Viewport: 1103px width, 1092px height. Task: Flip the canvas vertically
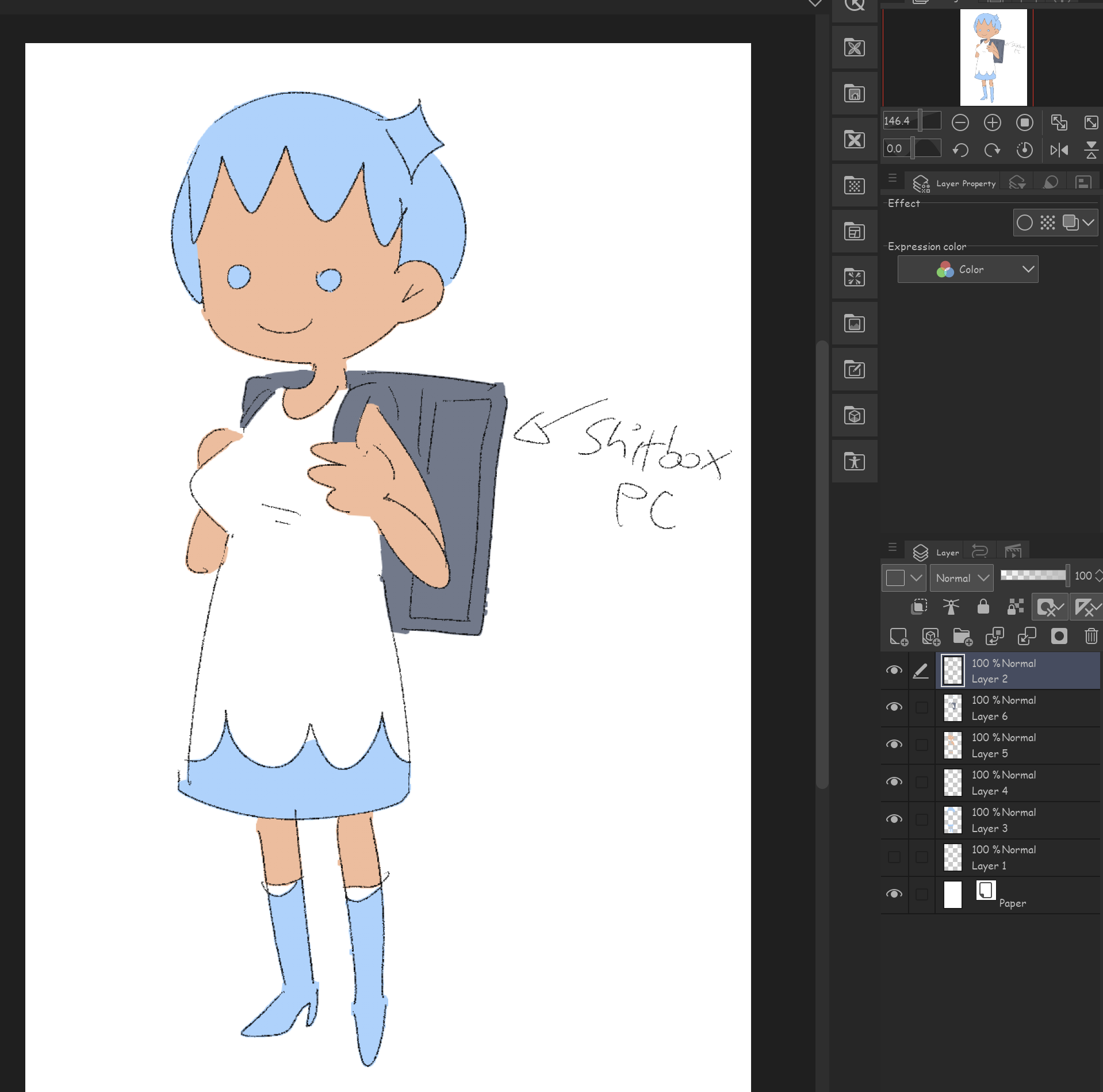(1091, 150)
